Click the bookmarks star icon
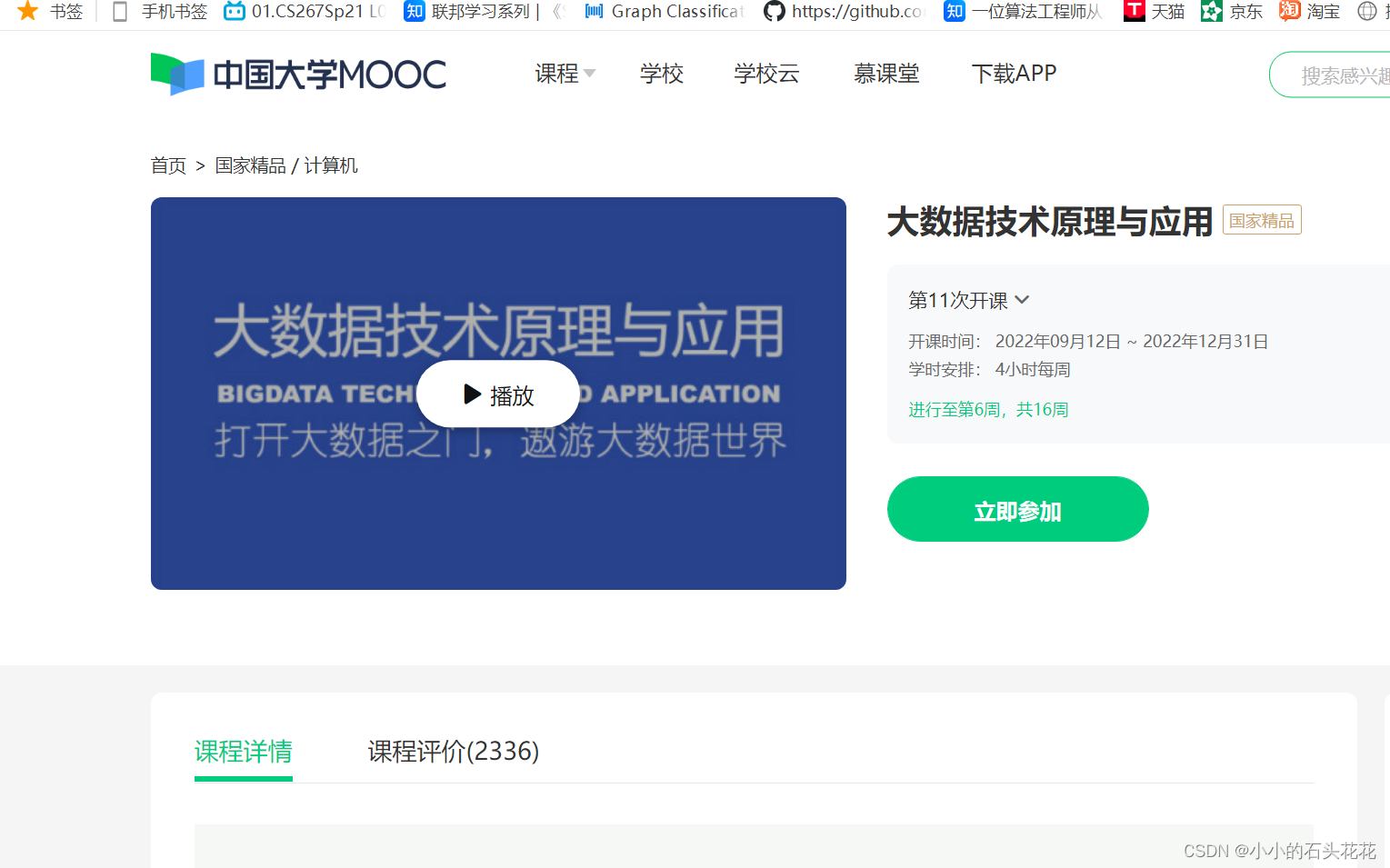The height and width of the screenshot is (868, 1390). pos(28,11)
